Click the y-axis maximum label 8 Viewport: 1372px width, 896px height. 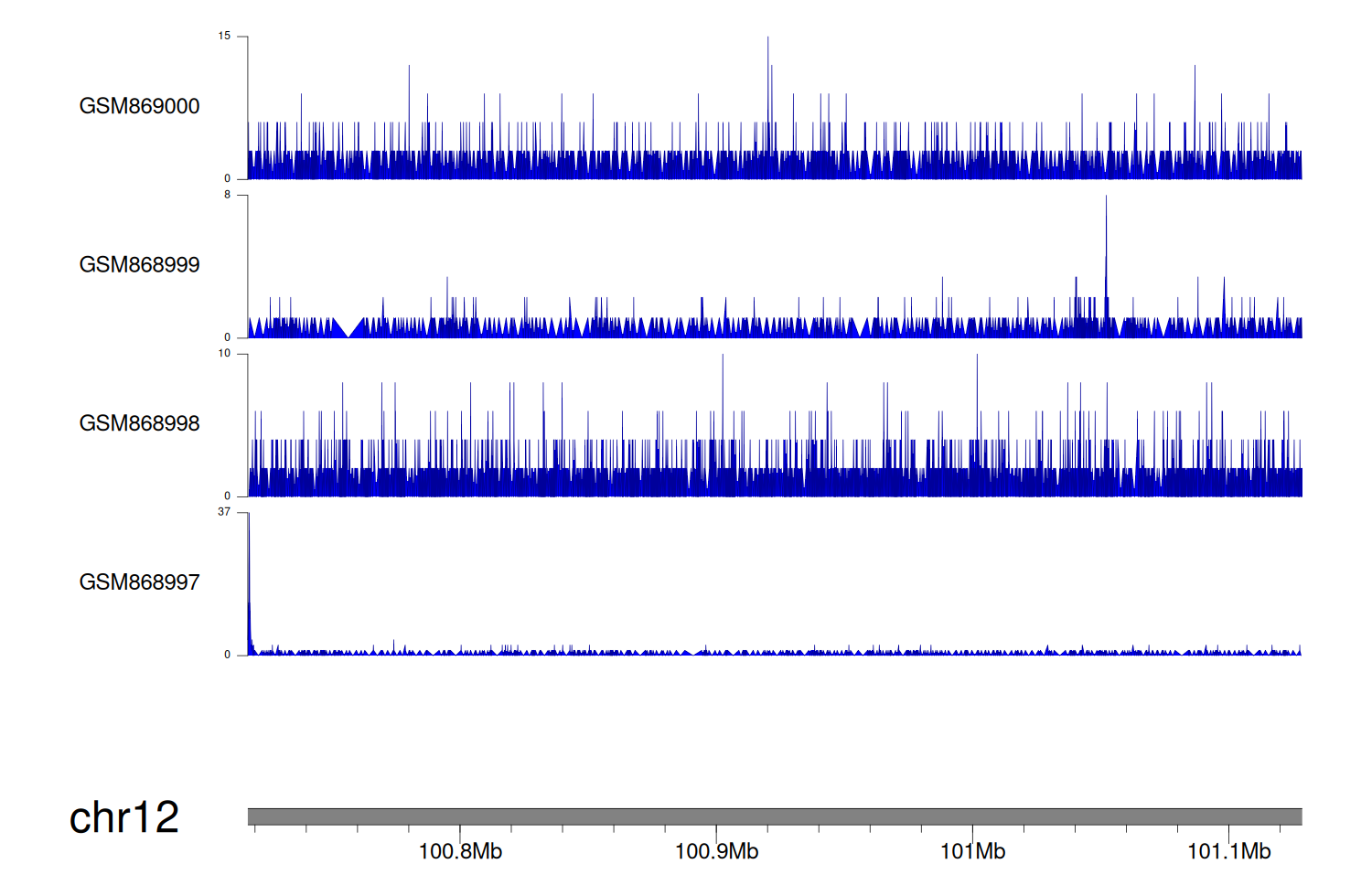pos(227,195)
